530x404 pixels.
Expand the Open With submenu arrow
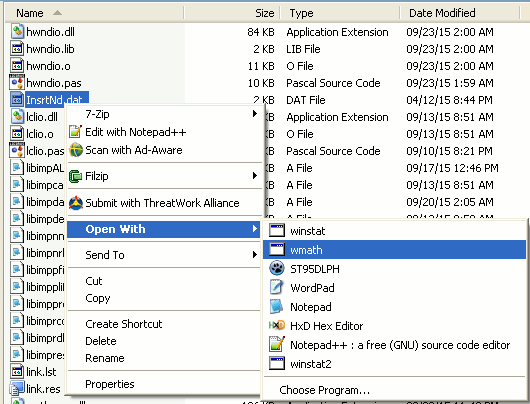[255, 229]
